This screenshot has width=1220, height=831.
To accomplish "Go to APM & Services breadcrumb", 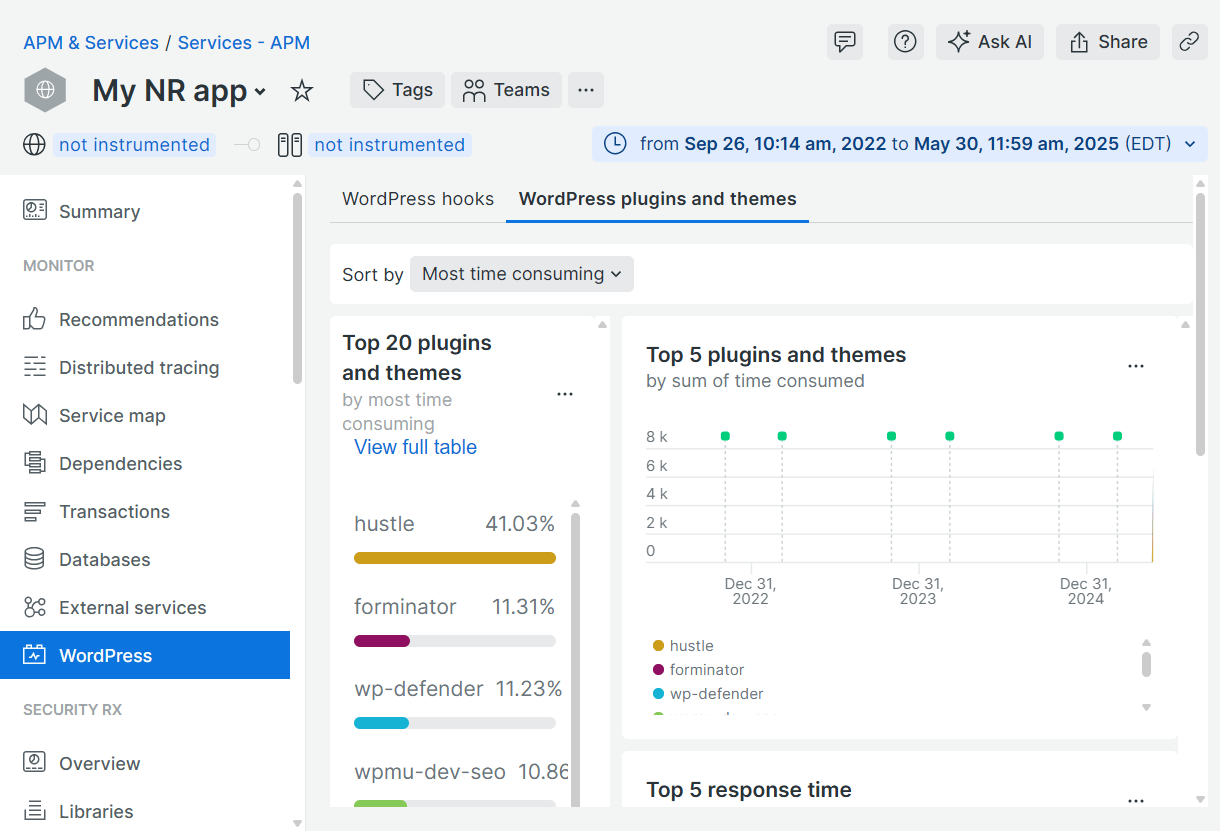I will [x=91, y=43].
